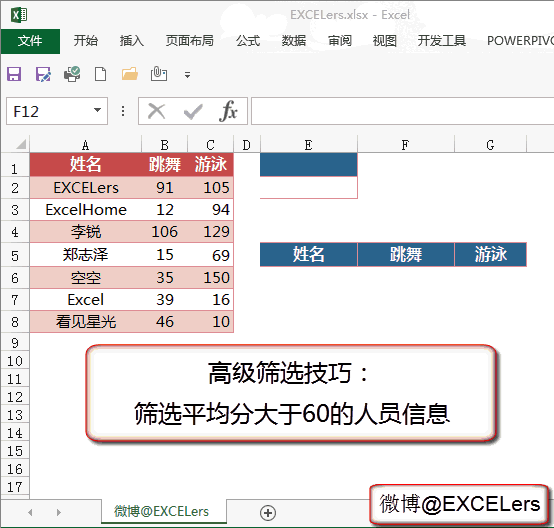Open the 文件 File tab
Image resolution: width=554 pixels, height=528 pixels.
(30, 41)
